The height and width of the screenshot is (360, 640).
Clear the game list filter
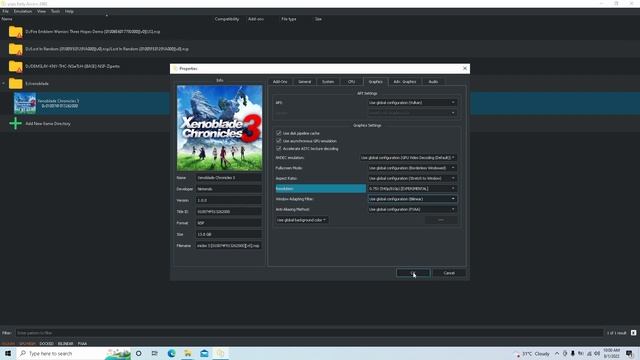(x=633, y=333)
